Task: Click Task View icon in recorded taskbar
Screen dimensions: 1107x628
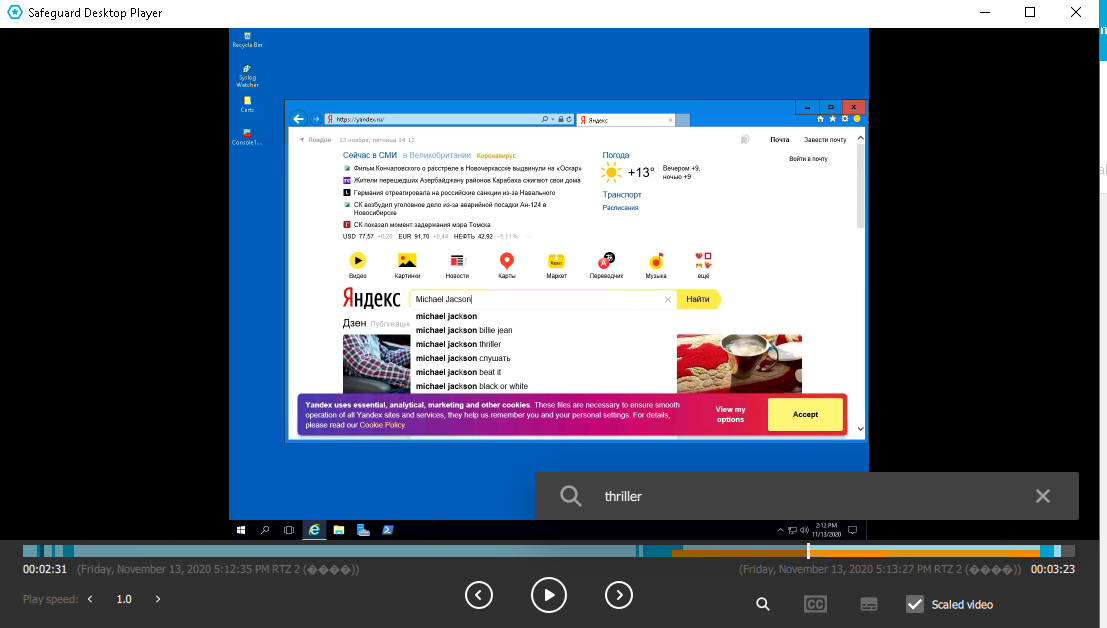Action: pos(289,530)
